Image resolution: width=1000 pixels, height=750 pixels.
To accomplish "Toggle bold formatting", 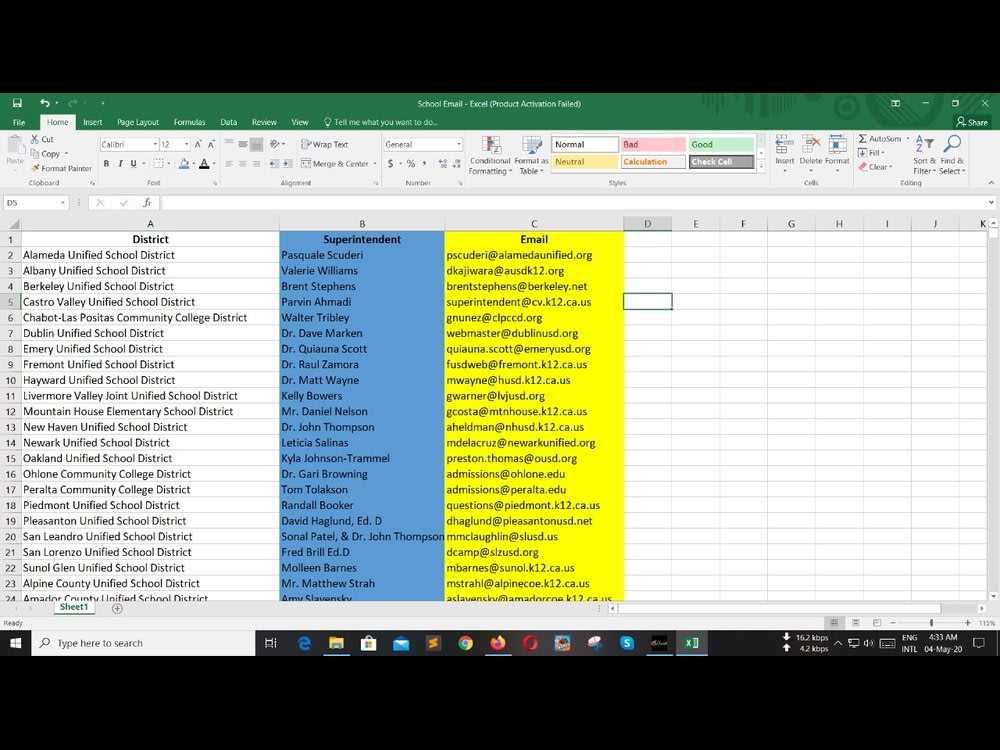I will 108,161.
